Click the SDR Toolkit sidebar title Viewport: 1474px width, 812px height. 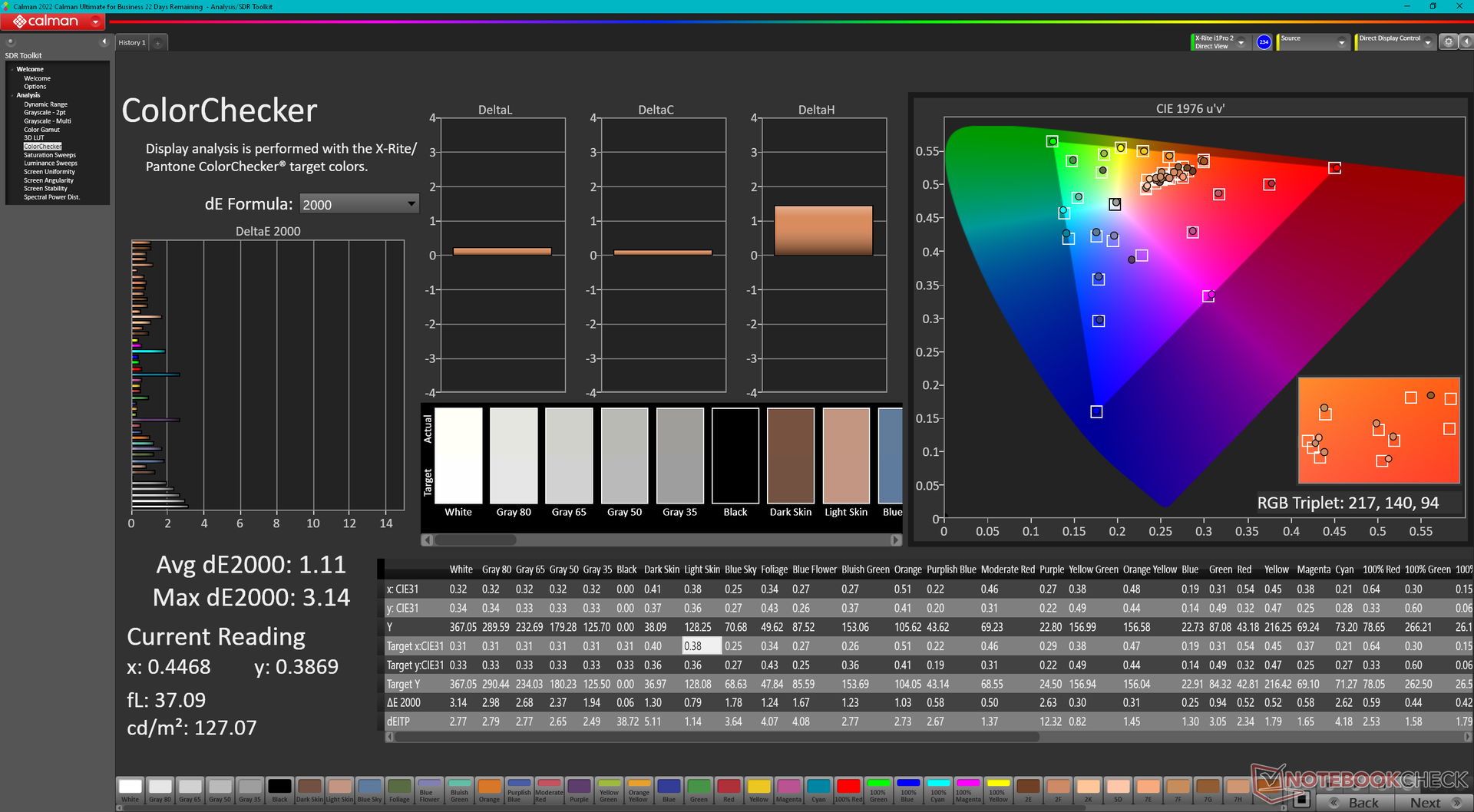(23, 55)
